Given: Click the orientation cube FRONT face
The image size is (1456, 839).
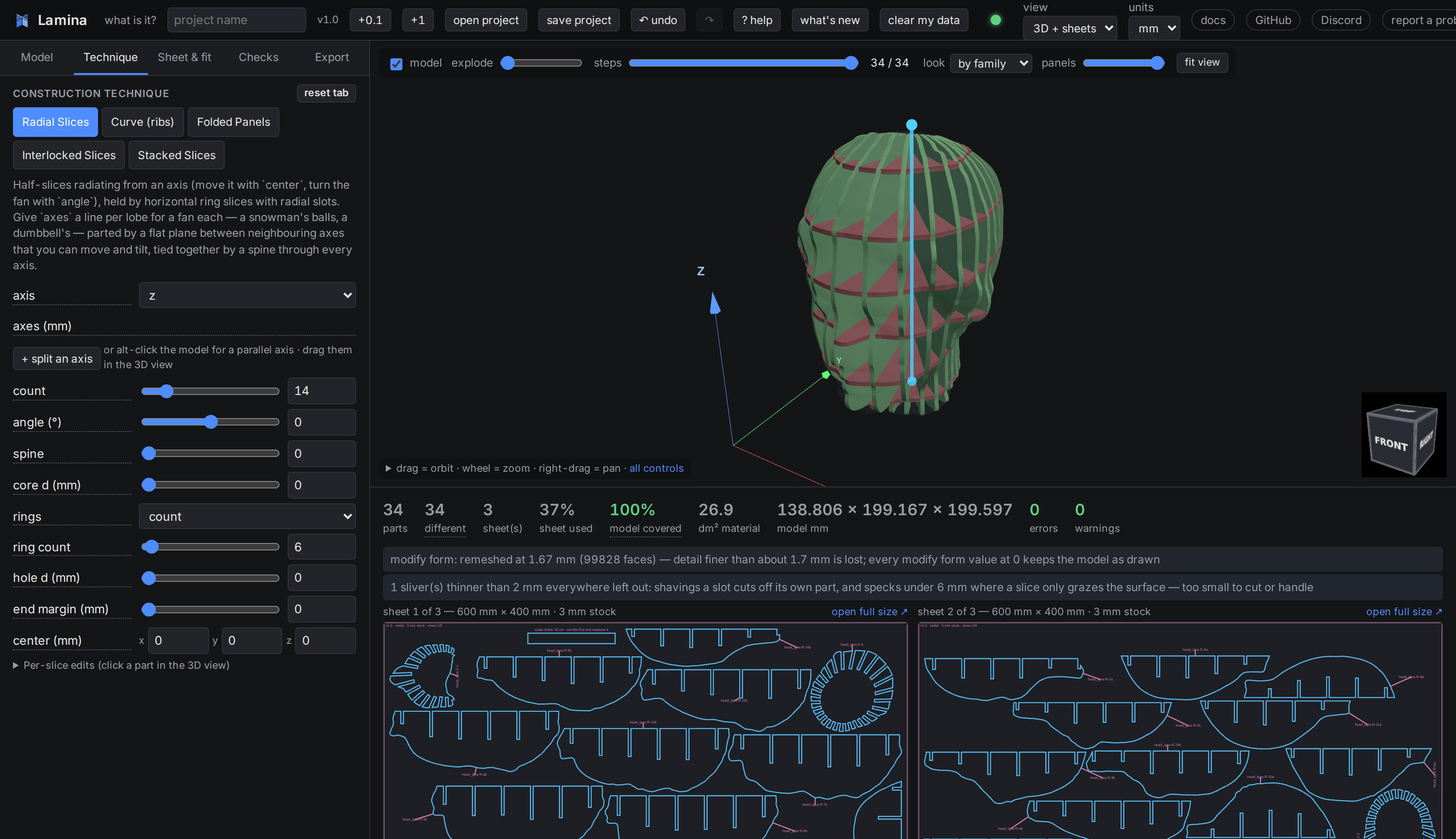Looking at the screenshot, I should (x=1390, y=443).
